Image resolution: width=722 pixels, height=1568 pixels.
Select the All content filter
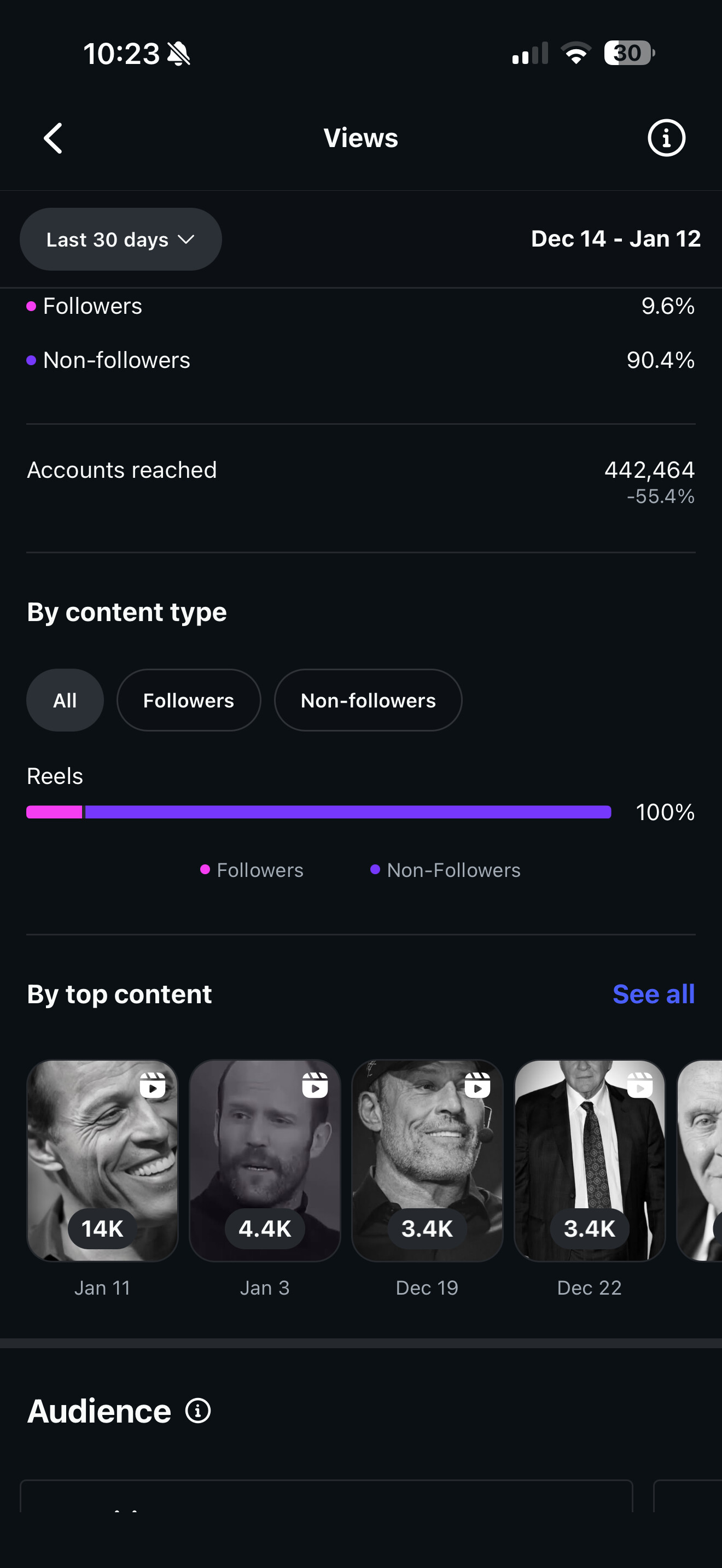point(65,700)
